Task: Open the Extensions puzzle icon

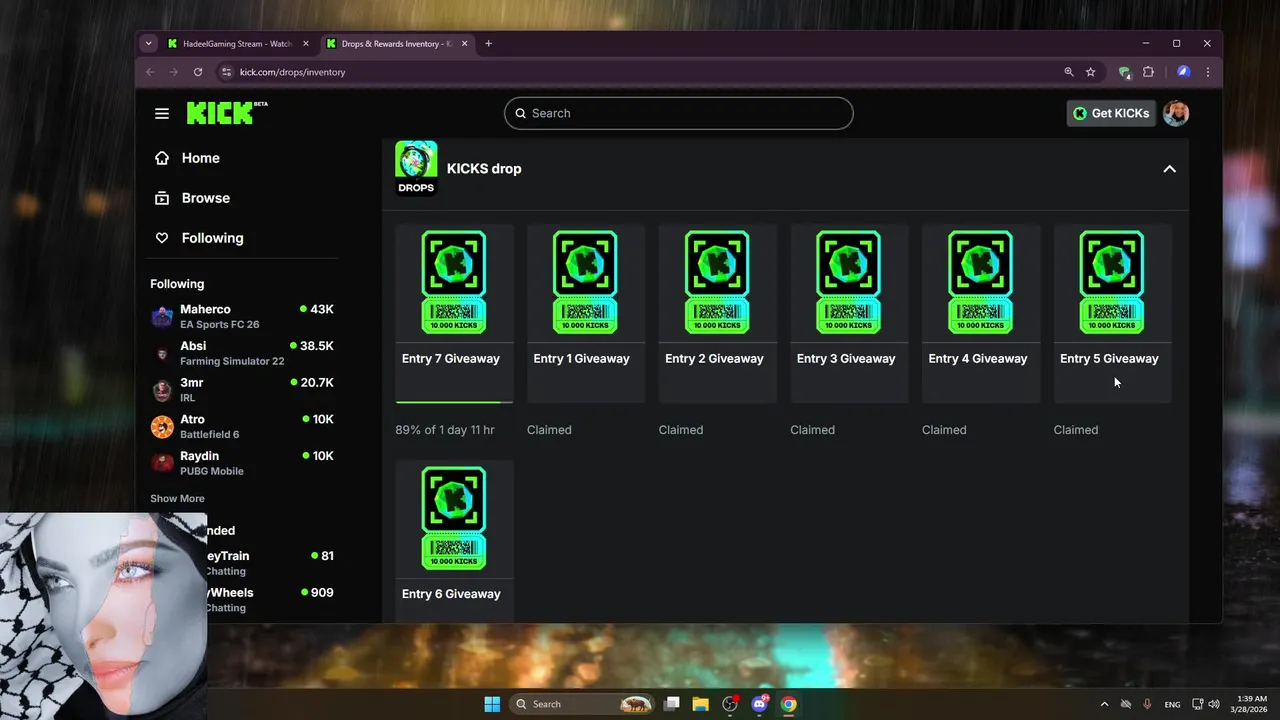Action: click(x=1148, y=72)
